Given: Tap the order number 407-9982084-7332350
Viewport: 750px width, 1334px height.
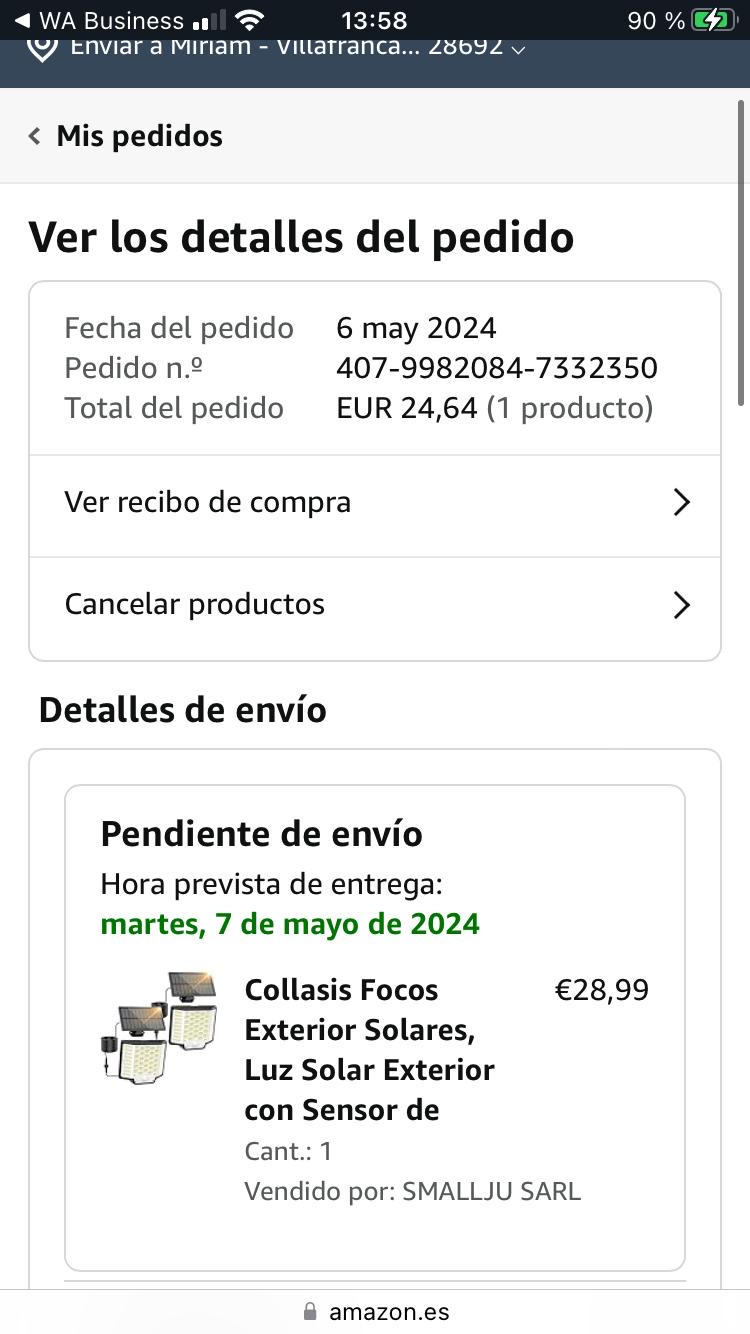Looking at the screenshot, I should coord(496,368).
